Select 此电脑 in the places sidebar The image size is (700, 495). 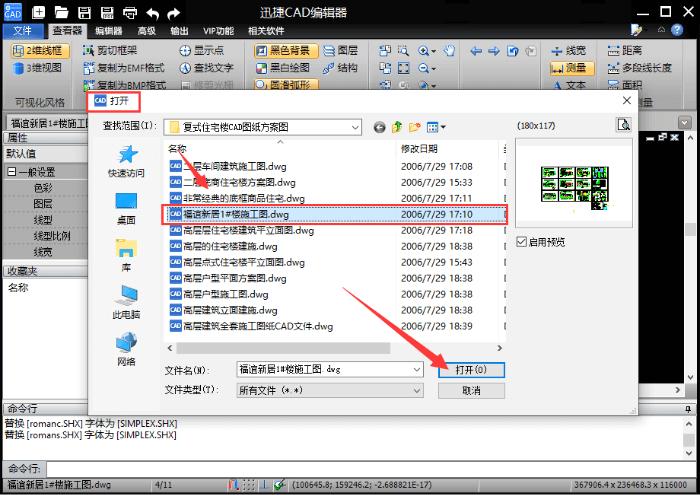pos(126,303)
